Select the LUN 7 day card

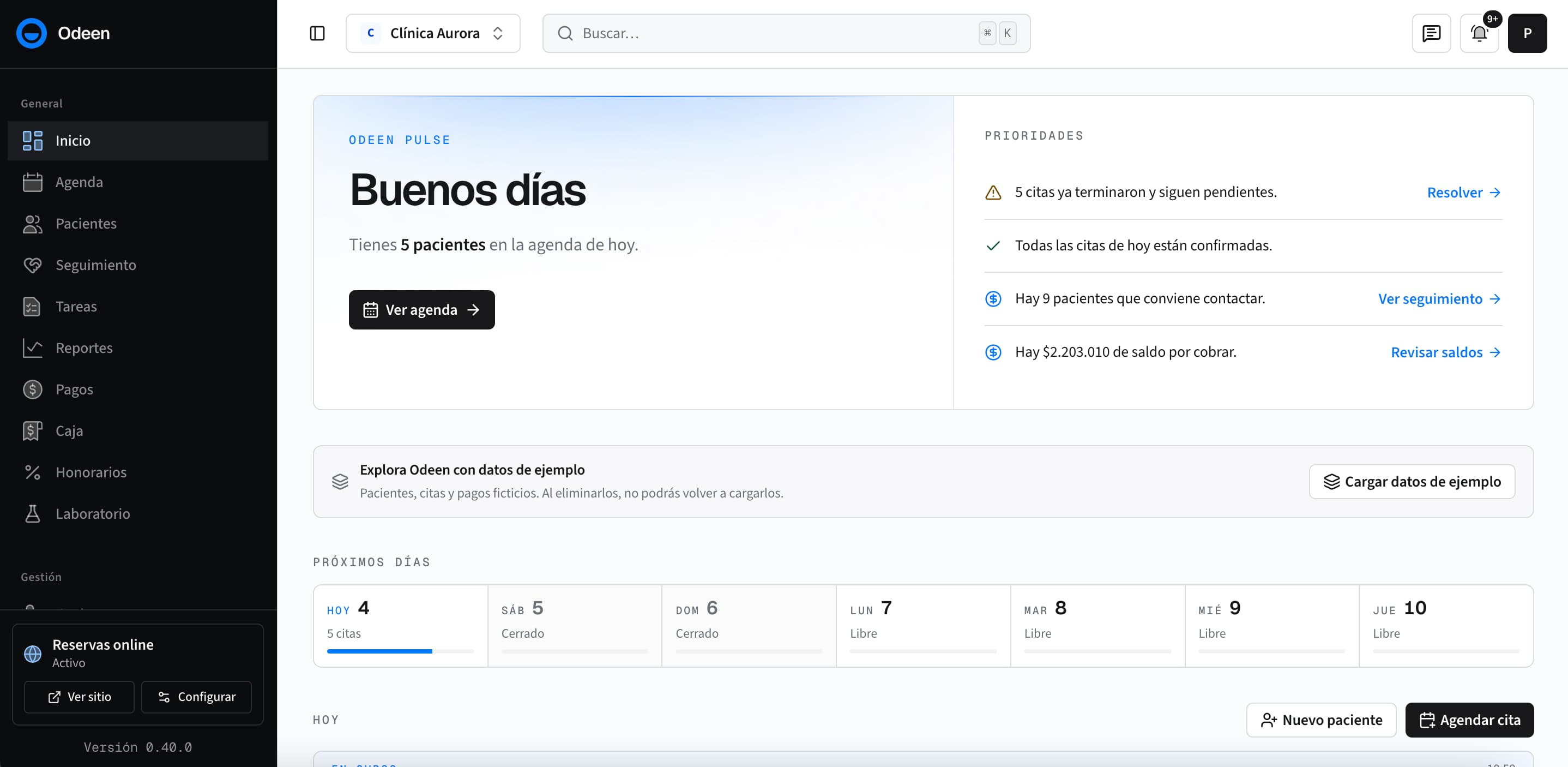coord(924,626)
